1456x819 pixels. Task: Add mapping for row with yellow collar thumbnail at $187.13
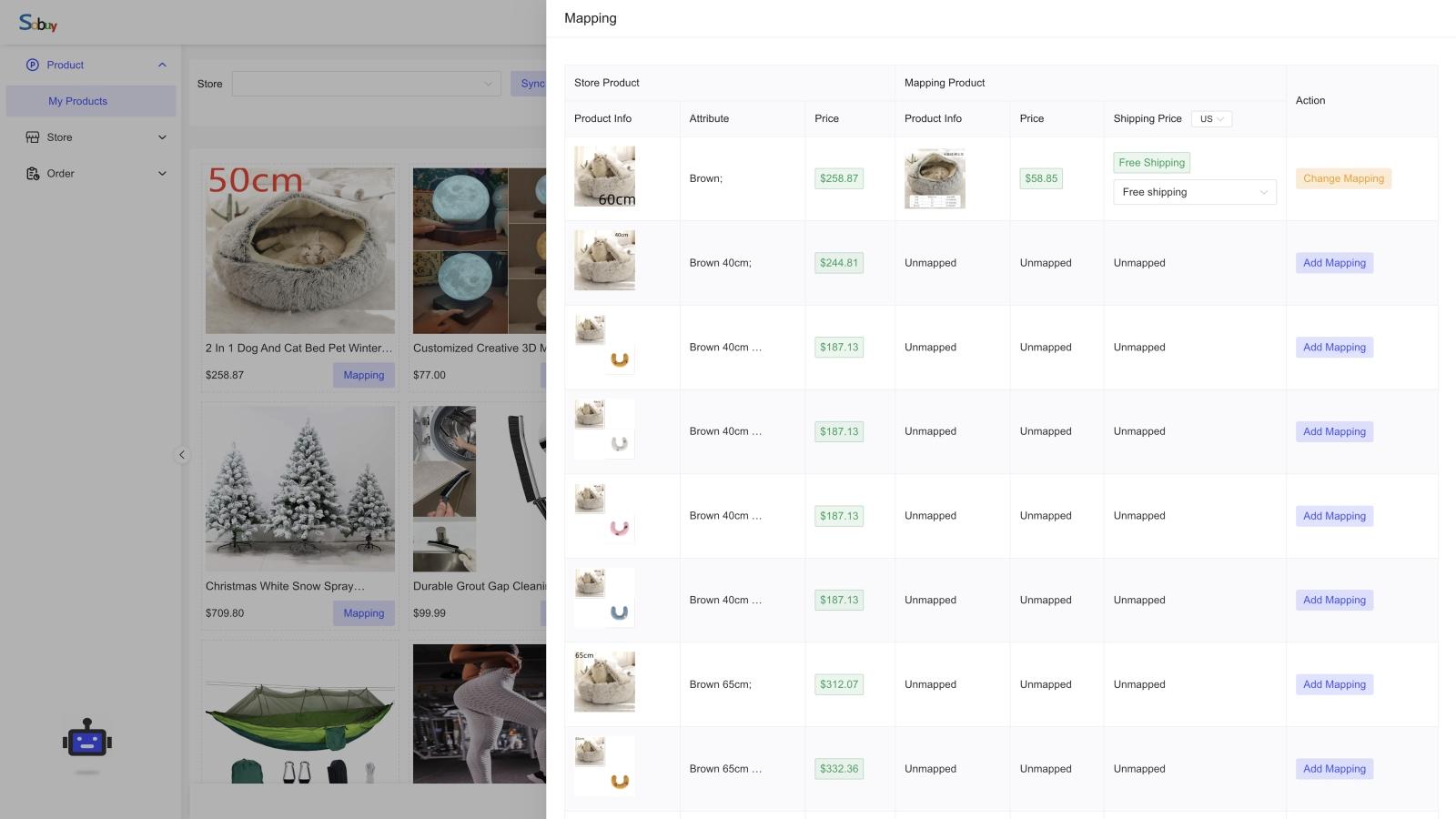[x=1334, y=348]
